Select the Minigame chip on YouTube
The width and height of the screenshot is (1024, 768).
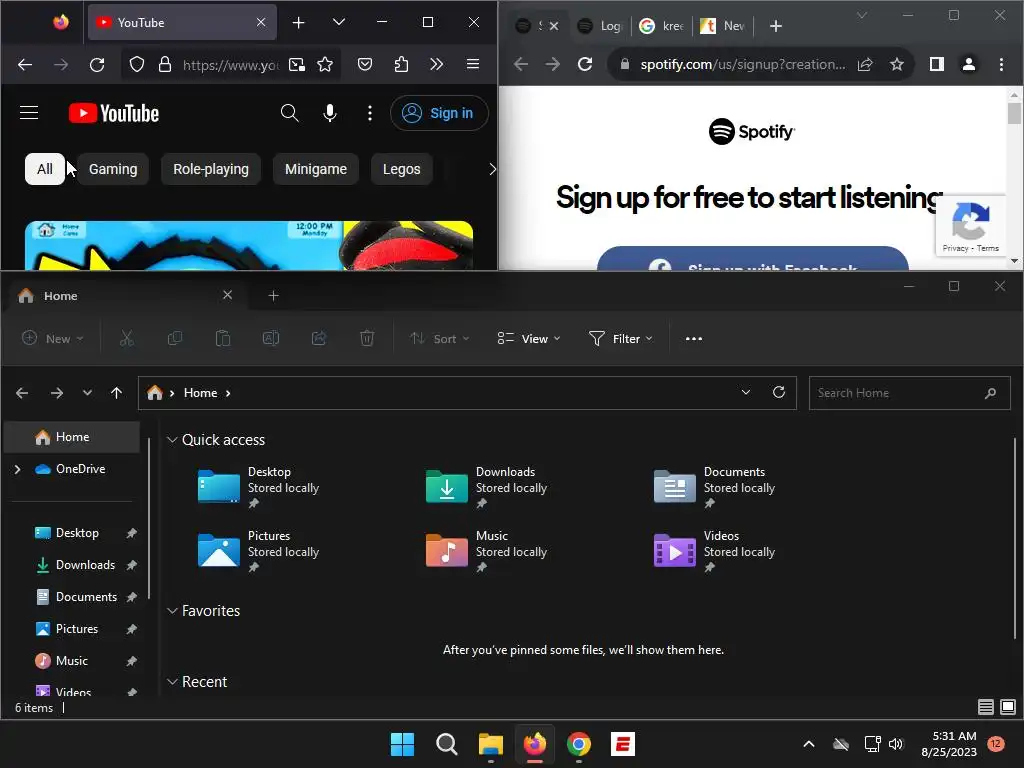coord(316,169)
